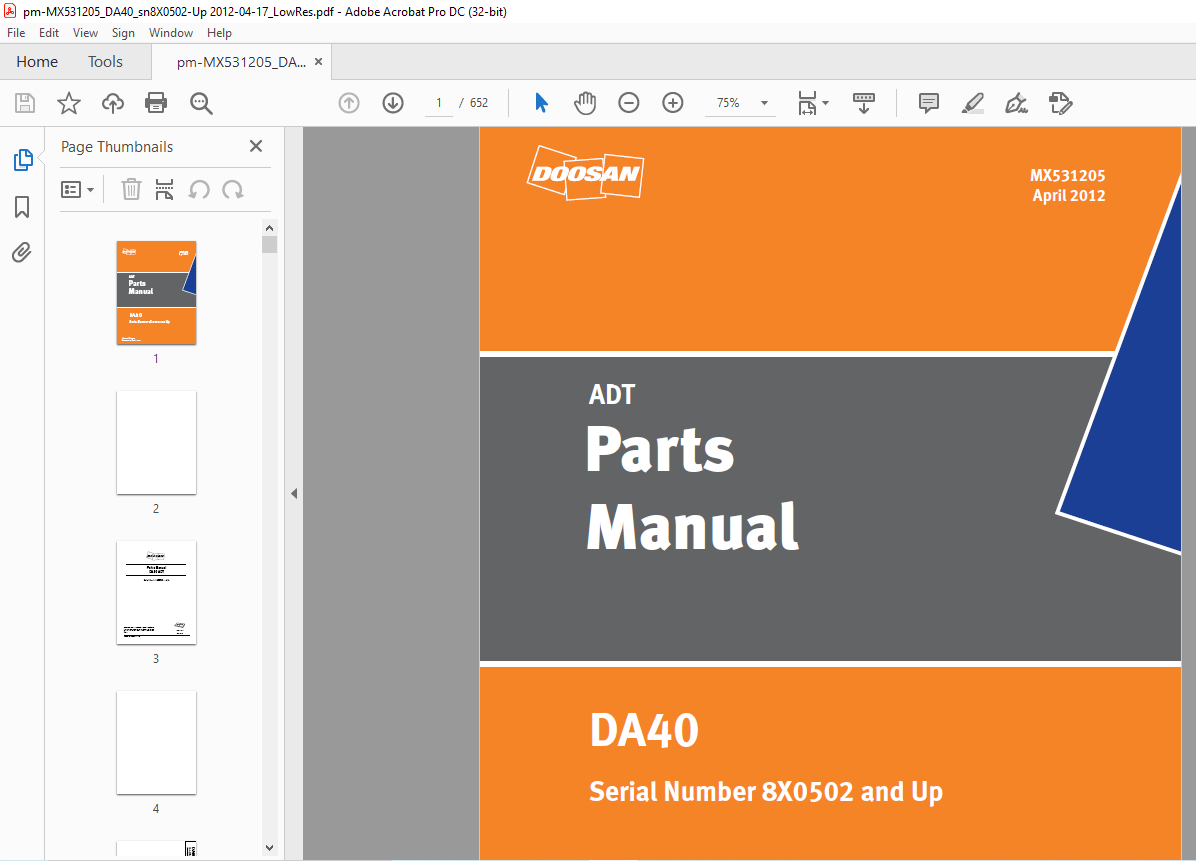Rotate page counterclockwise
This screenshot has height=861, width=1196.
[199, 189]
